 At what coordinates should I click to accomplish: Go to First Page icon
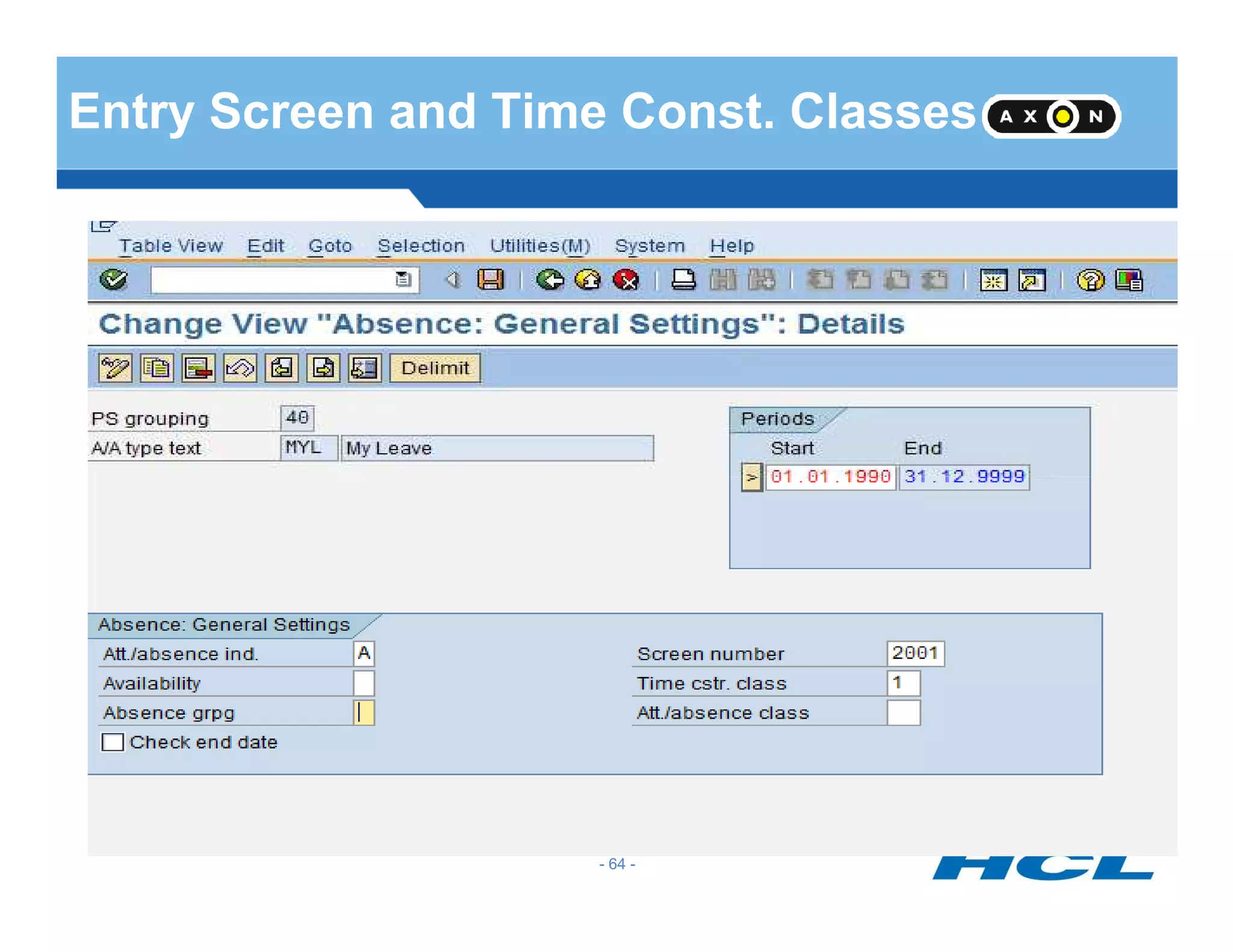coord(820,280)
